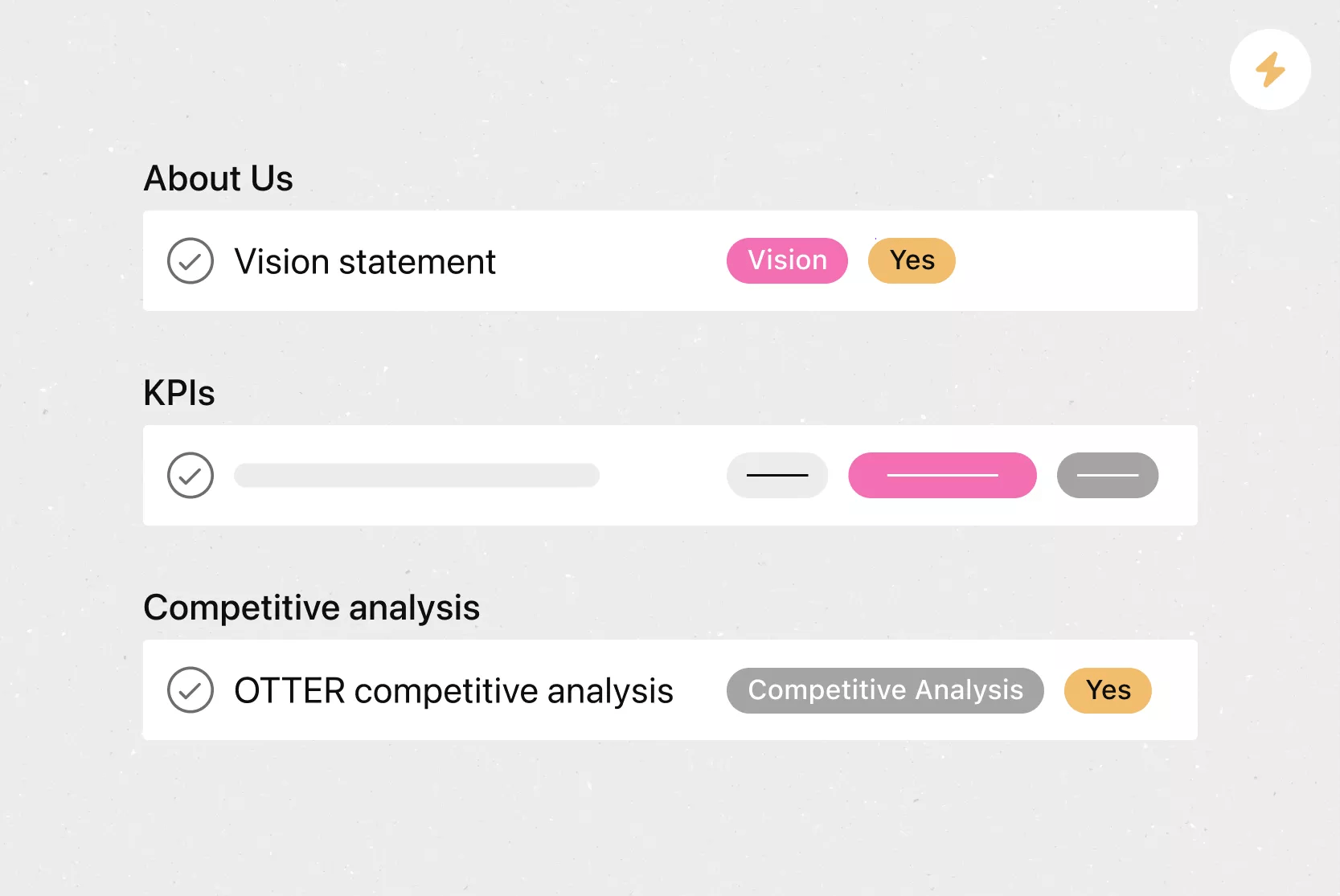Viewport: 1340px width, 896px height.
Task: Collapse the About Us section heading
Action: click(x=218, y=178)
